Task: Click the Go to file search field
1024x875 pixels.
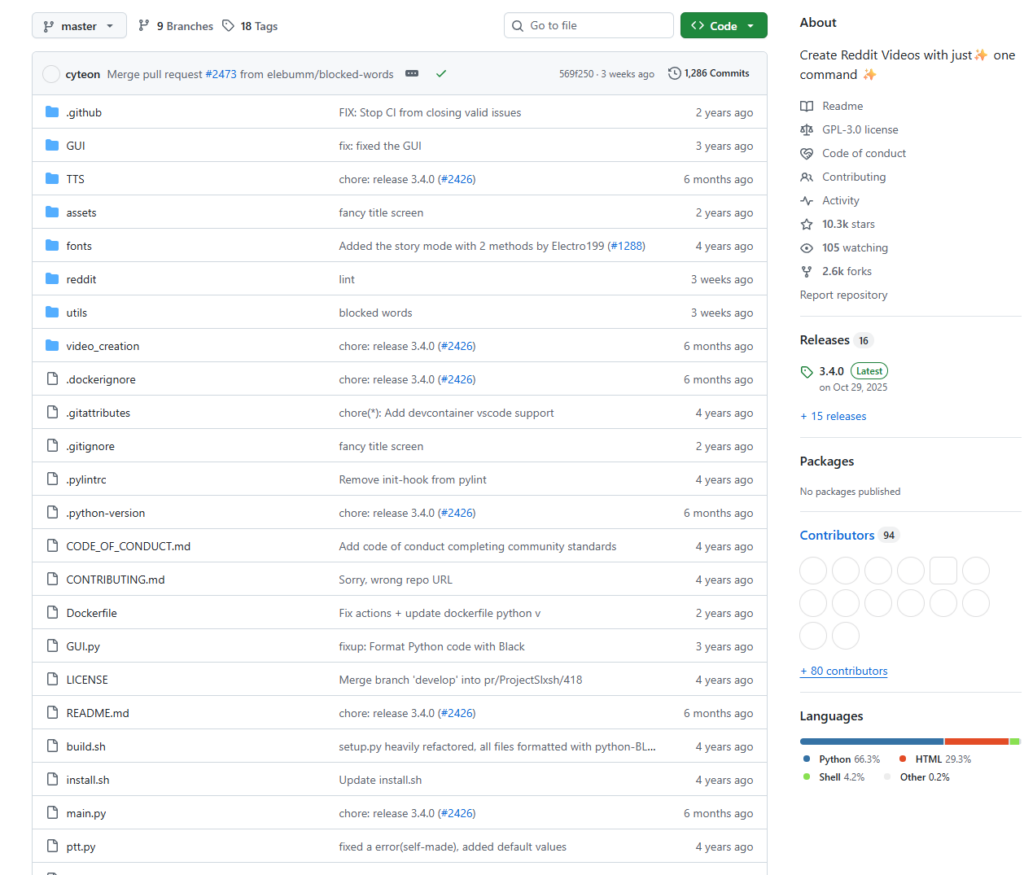Action: (589, 26)
